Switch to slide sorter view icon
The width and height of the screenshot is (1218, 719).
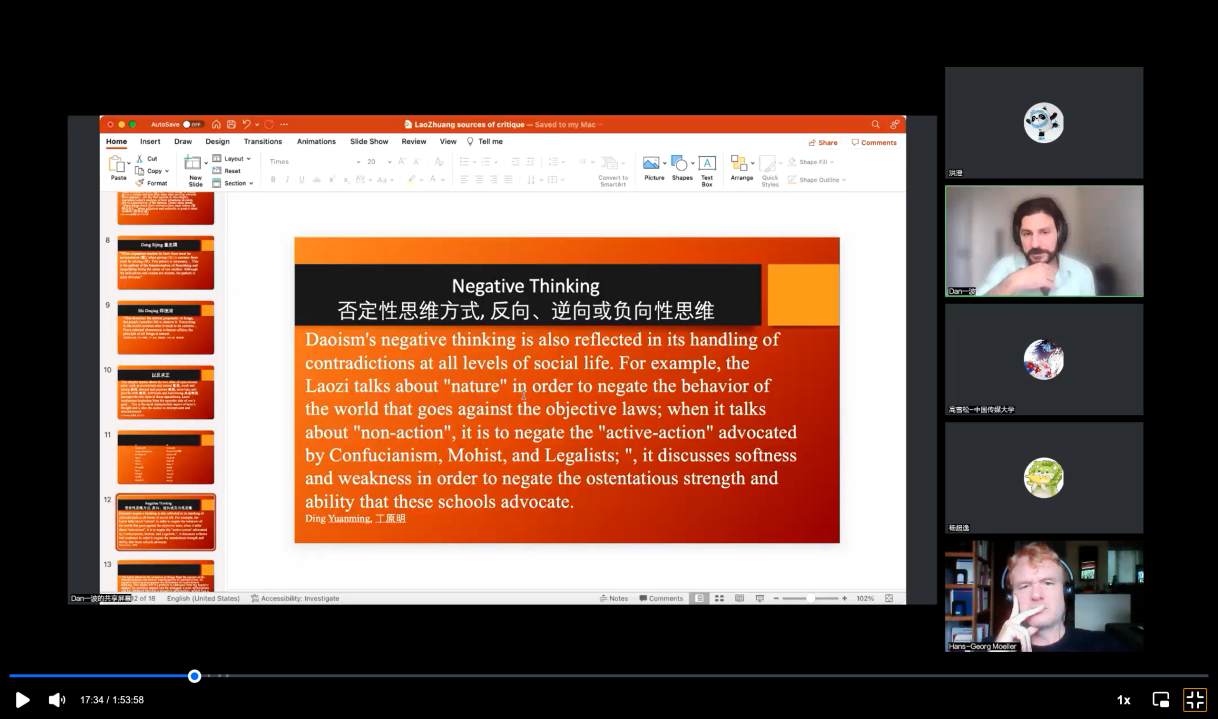coord(719,598)
